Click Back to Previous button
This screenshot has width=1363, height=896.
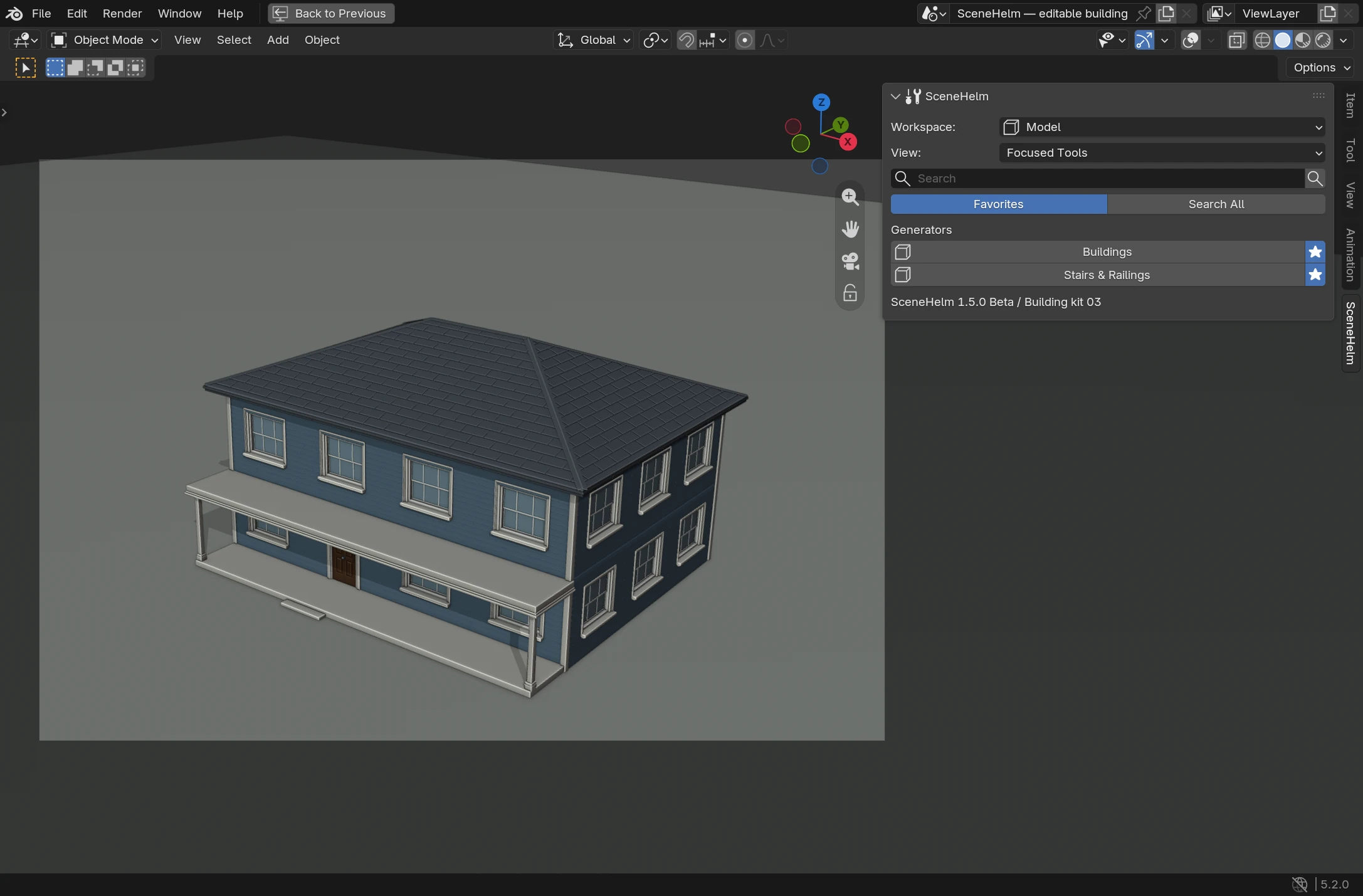click(x=331, y=13)
